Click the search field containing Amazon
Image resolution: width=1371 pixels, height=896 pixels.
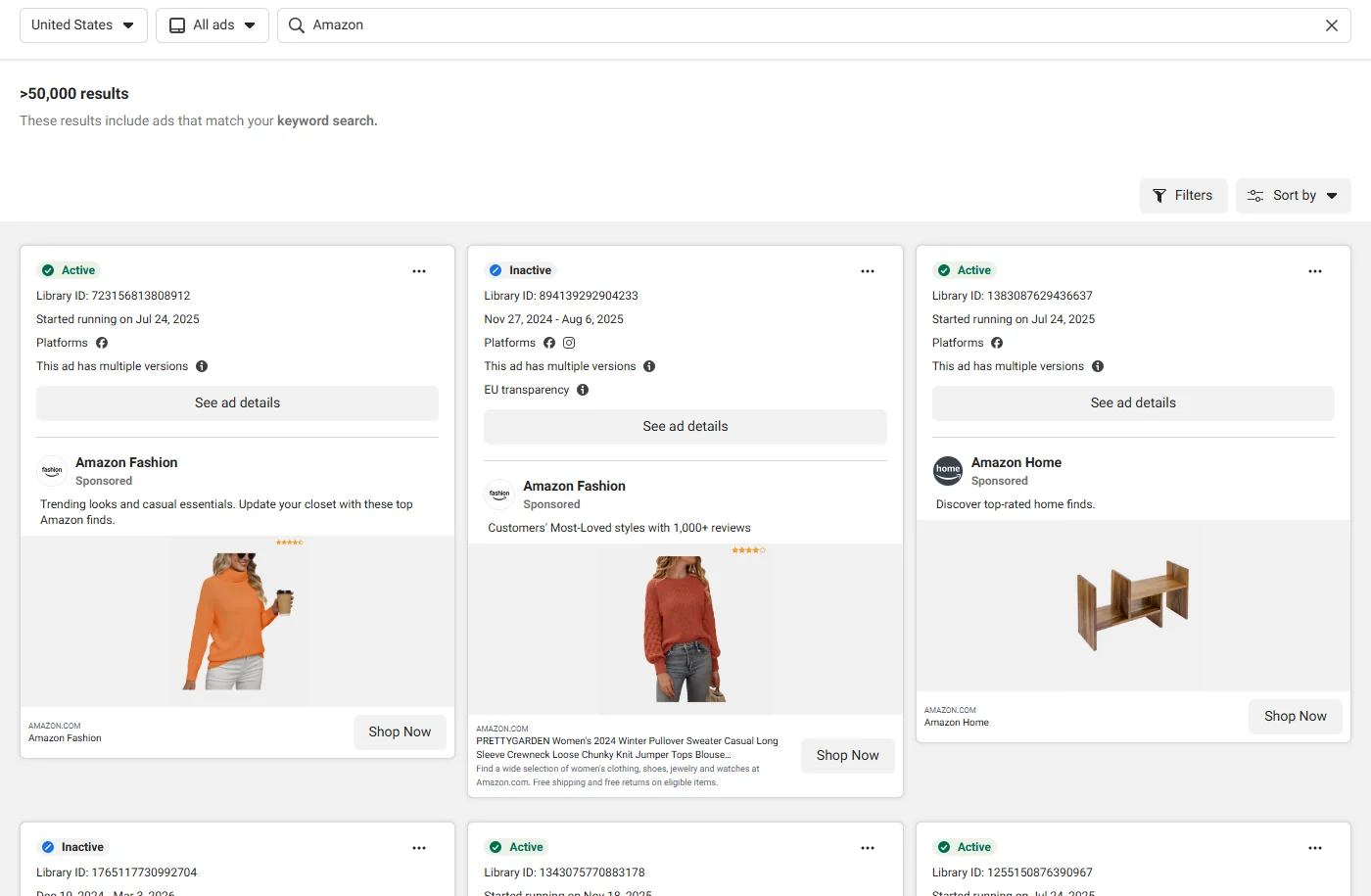point(814,25)
